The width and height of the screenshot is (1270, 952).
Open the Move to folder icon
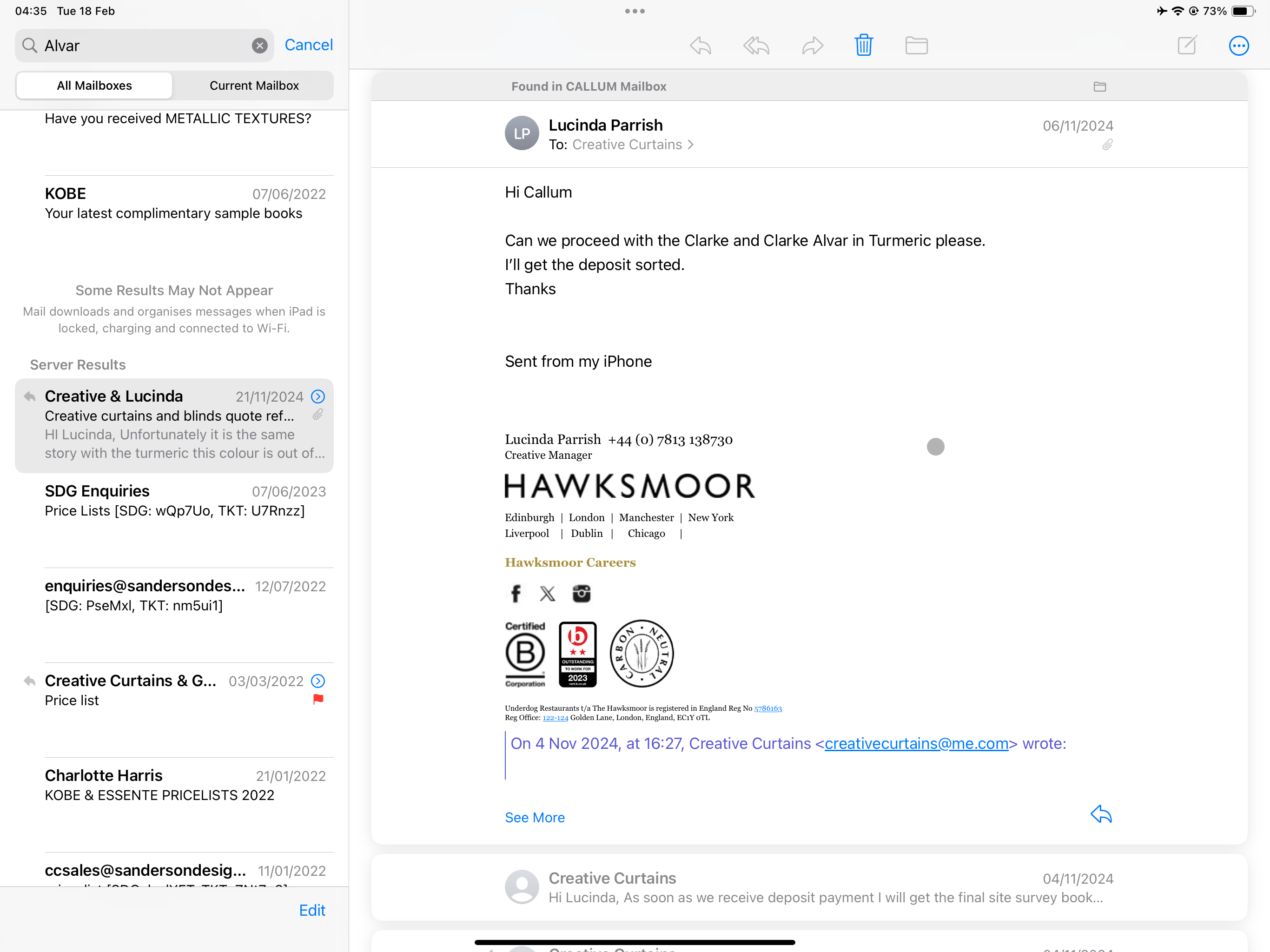coord(916,46)
